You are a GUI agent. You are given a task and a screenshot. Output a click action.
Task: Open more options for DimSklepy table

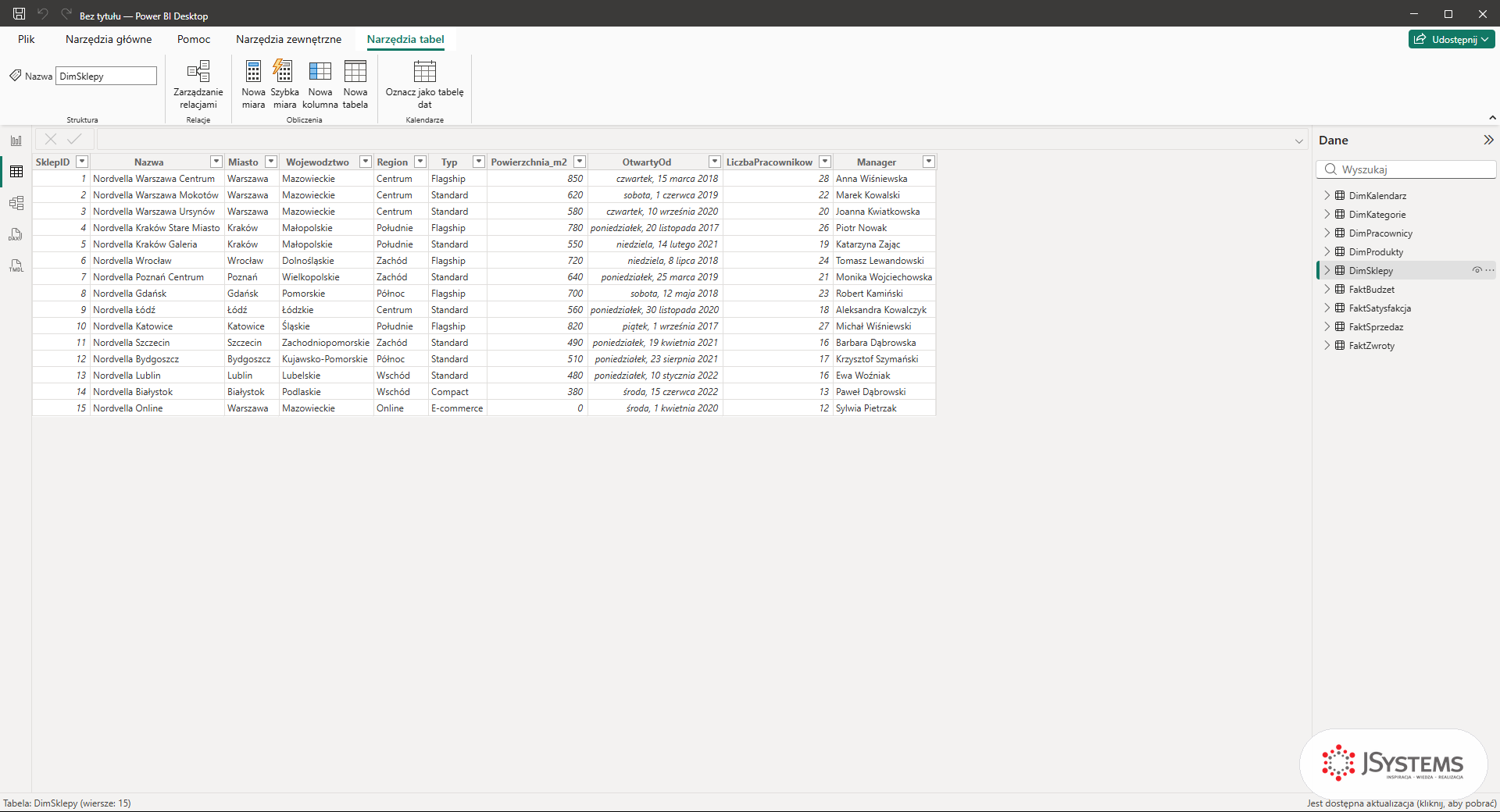(x=1489, y=270)
